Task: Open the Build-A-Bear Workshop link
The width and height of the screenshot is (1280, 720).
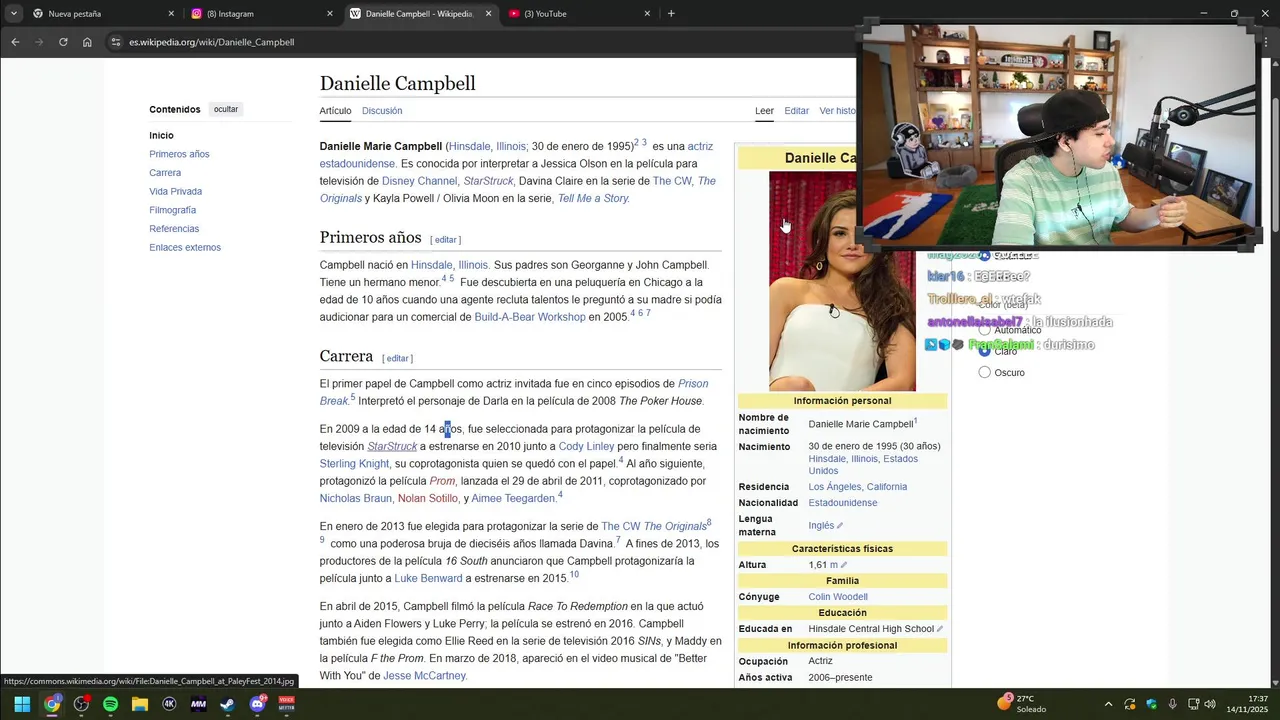Action: 530,317
